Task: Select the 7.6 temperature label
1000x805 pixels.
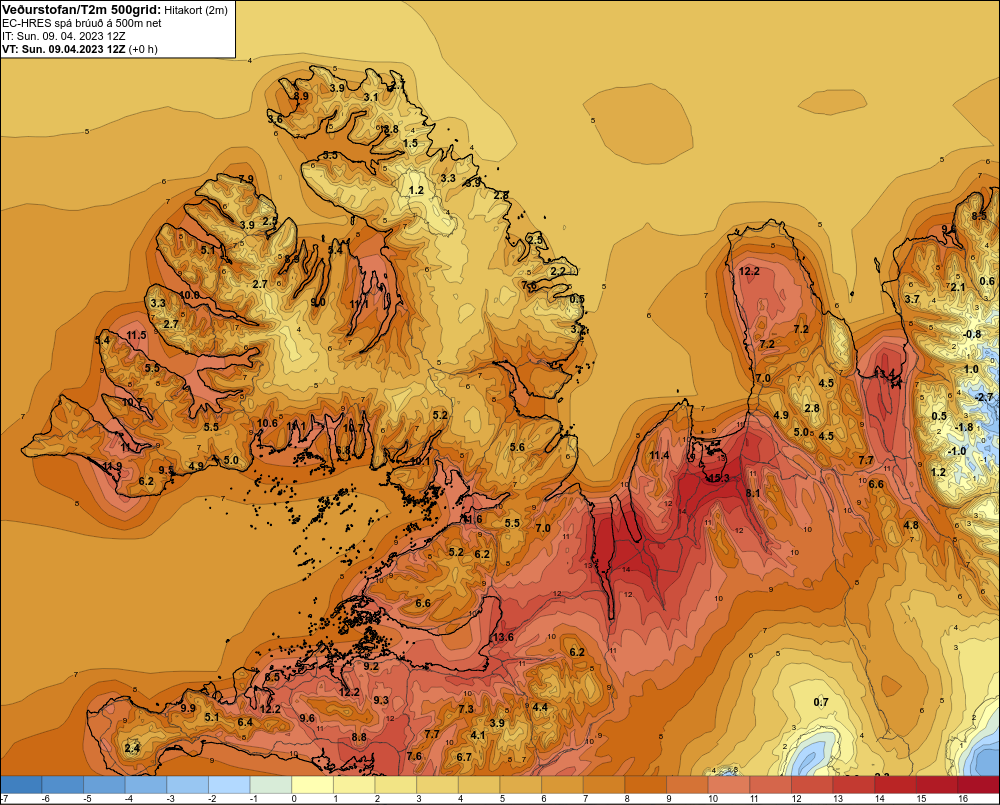Action: point(414,756)
